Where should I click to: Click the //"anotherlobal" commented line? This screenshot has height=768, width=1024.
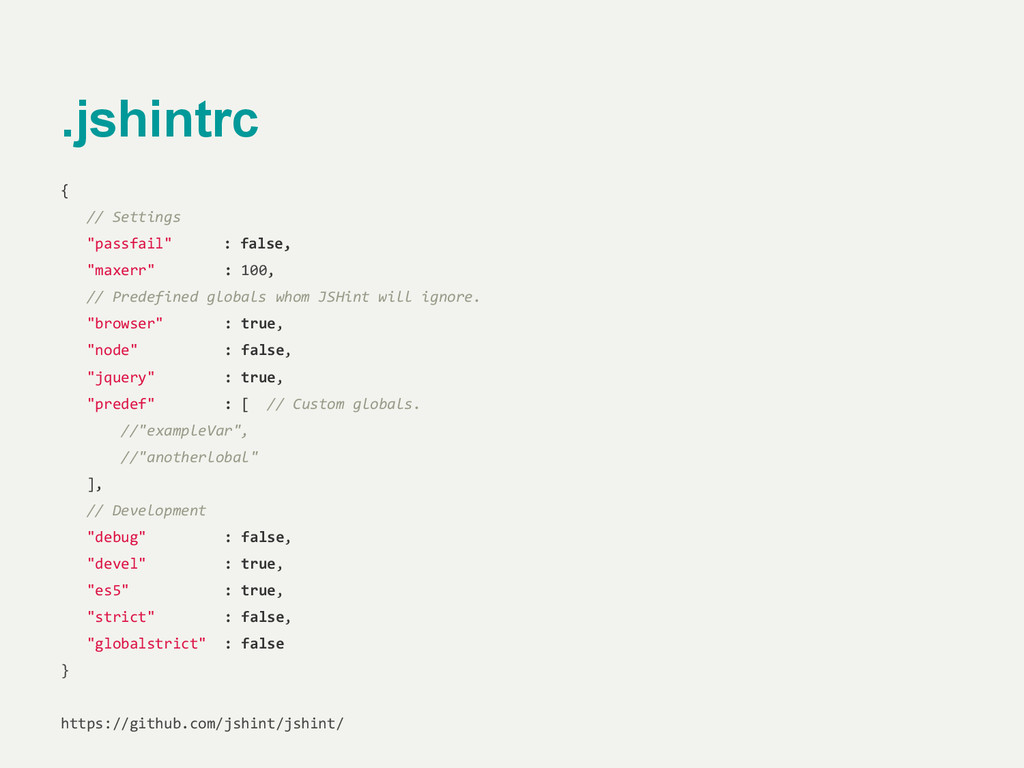[x=189, y=458]
